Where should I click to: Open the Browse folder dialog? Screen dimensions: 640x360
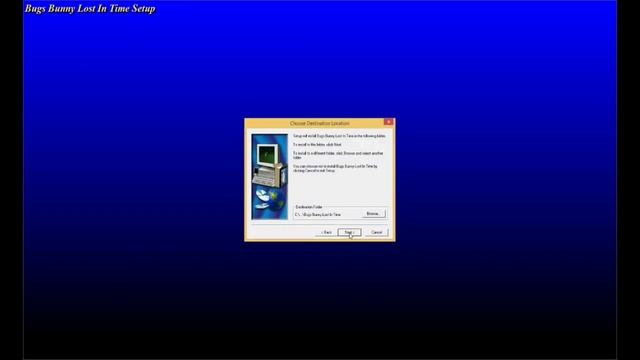373,213
